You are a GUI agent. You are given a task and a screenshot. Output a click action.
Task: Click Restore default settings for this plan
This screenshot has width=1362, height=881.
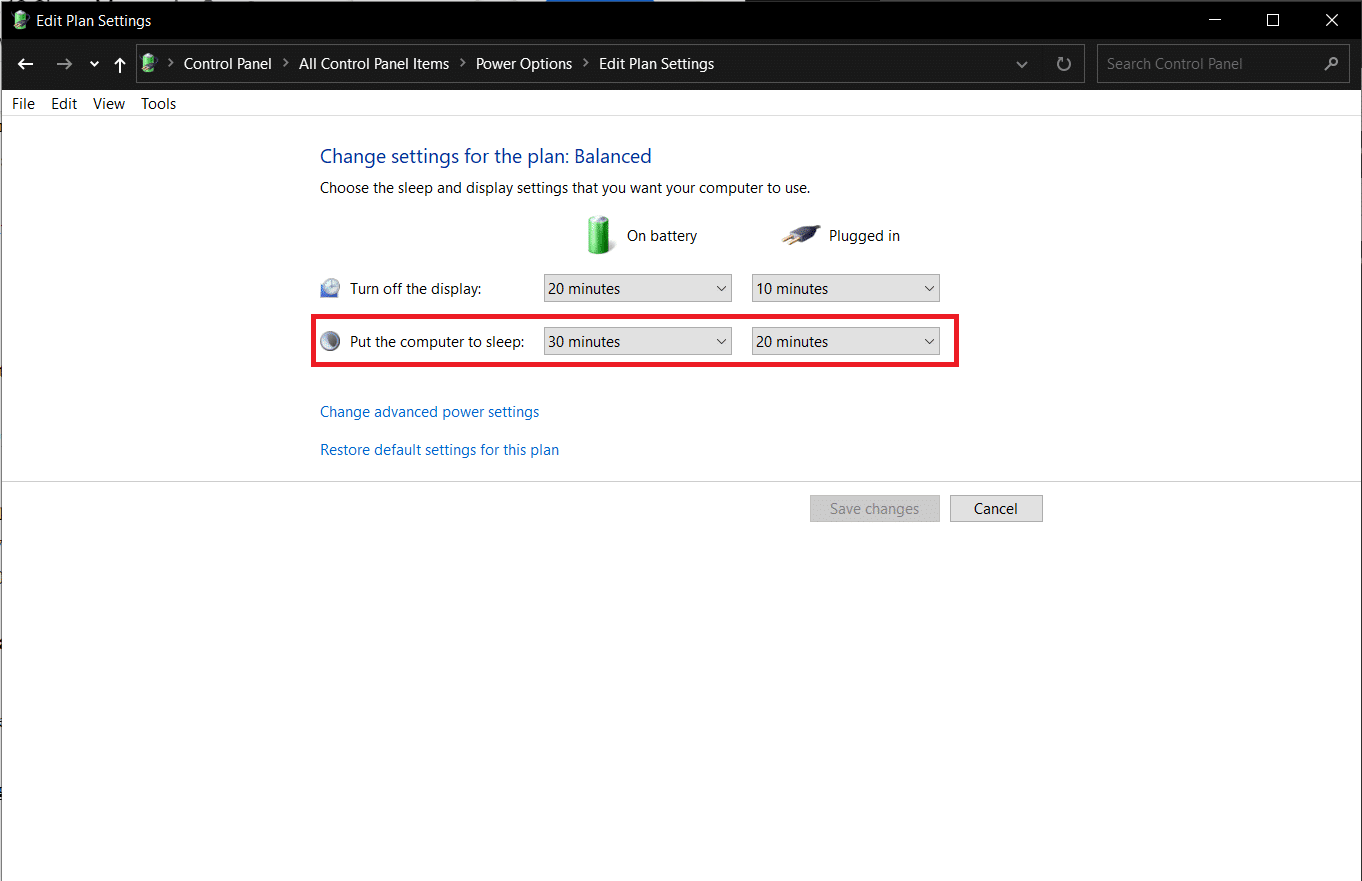[x=439, y=450]
